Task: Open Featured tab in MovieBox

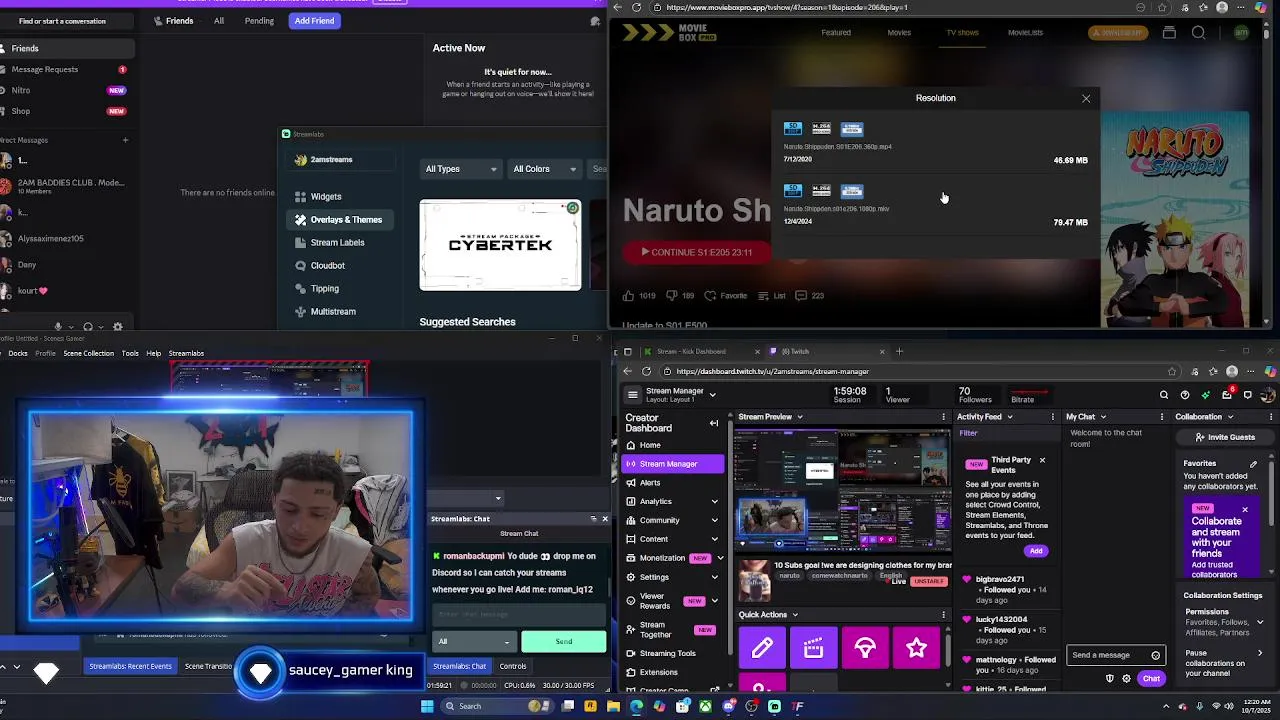Action: point(836,33)
